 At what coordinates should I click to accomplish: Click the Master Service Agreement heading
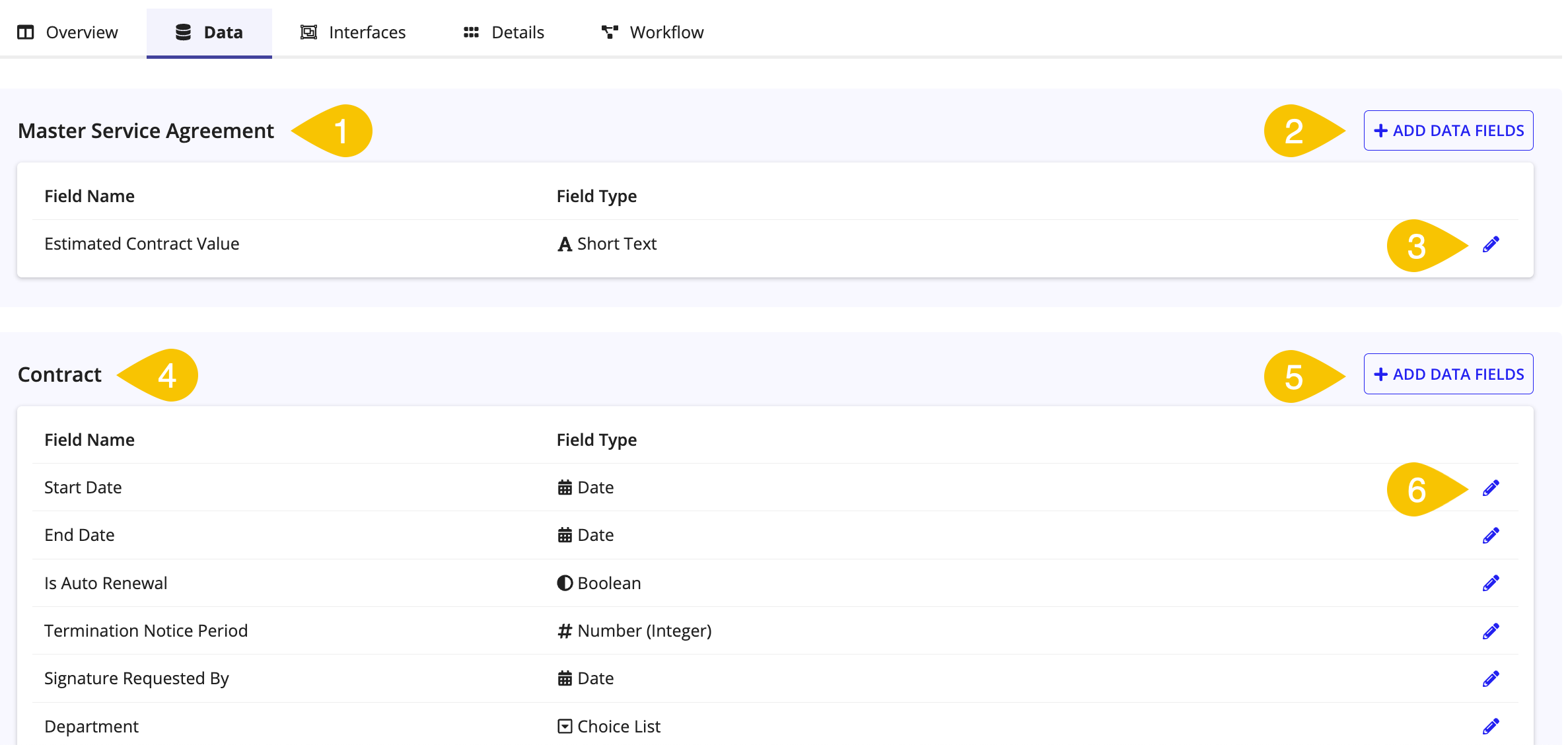pyautogui.click(x=146, y=131)
